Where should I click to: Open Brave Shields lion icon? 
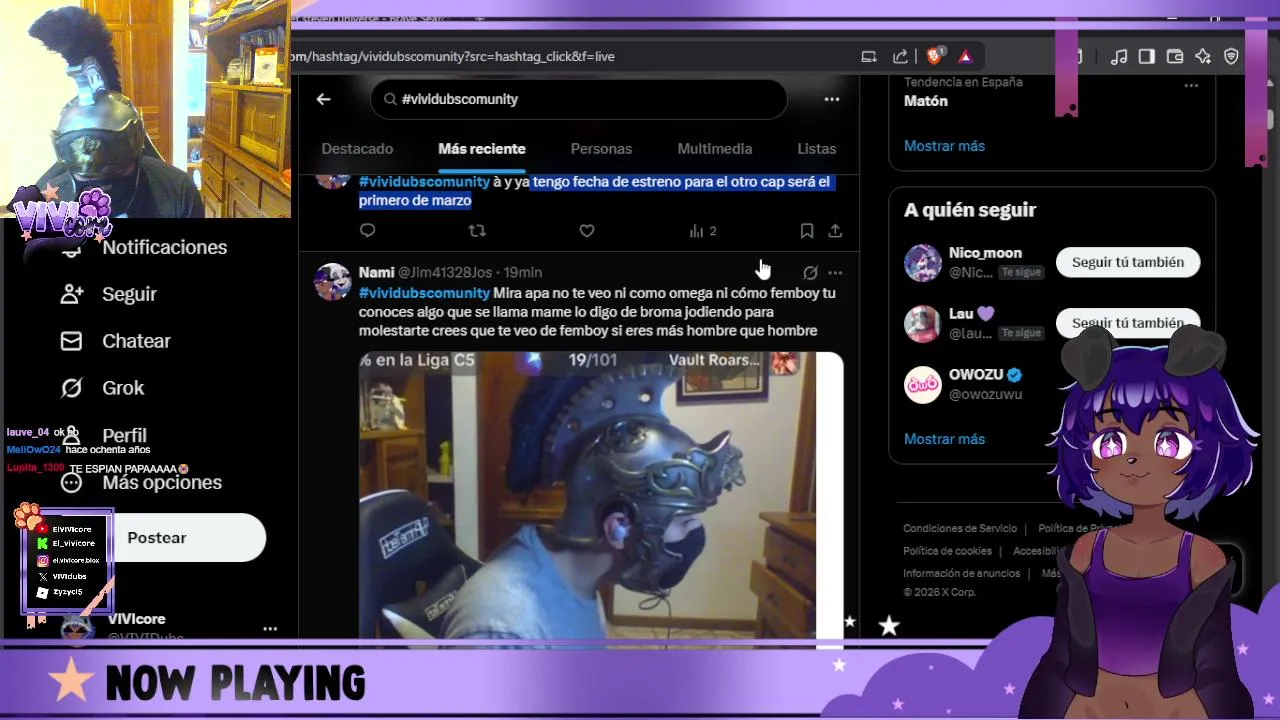934,57
